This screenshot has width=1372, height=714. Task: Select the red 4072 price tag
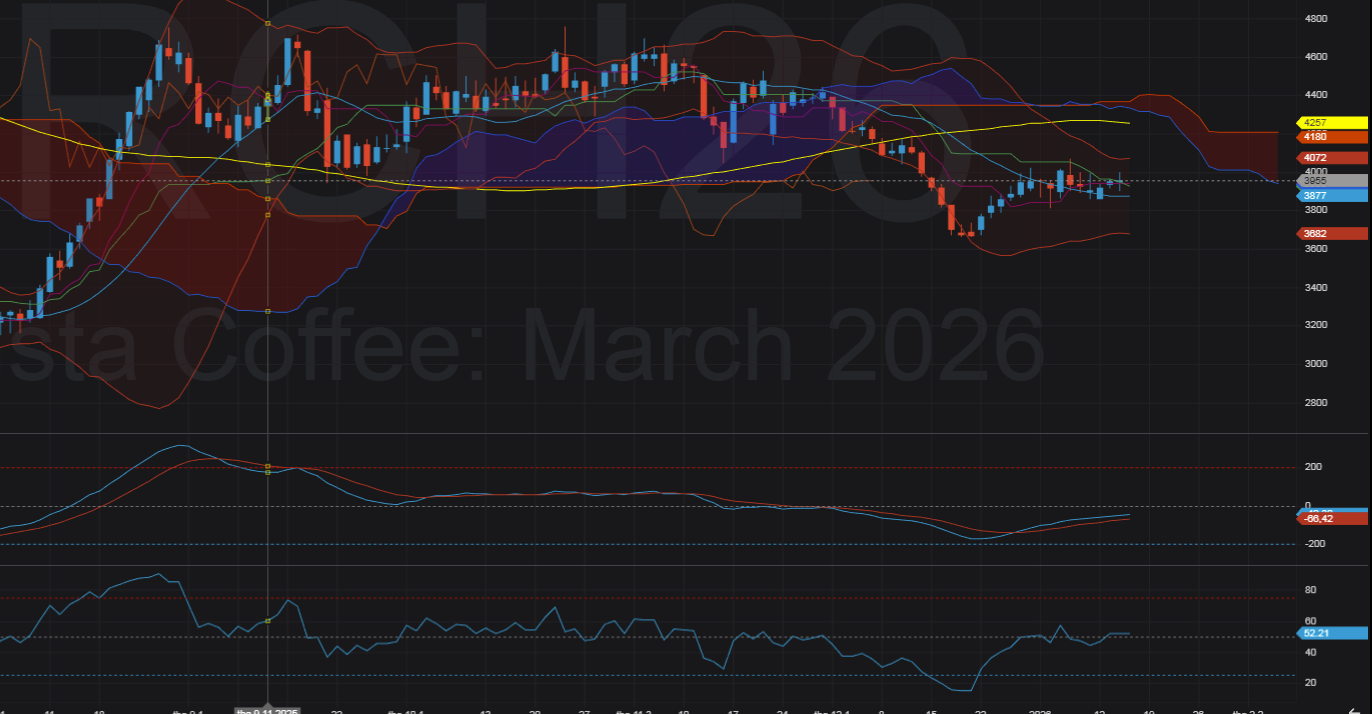tap(1331, 158)
